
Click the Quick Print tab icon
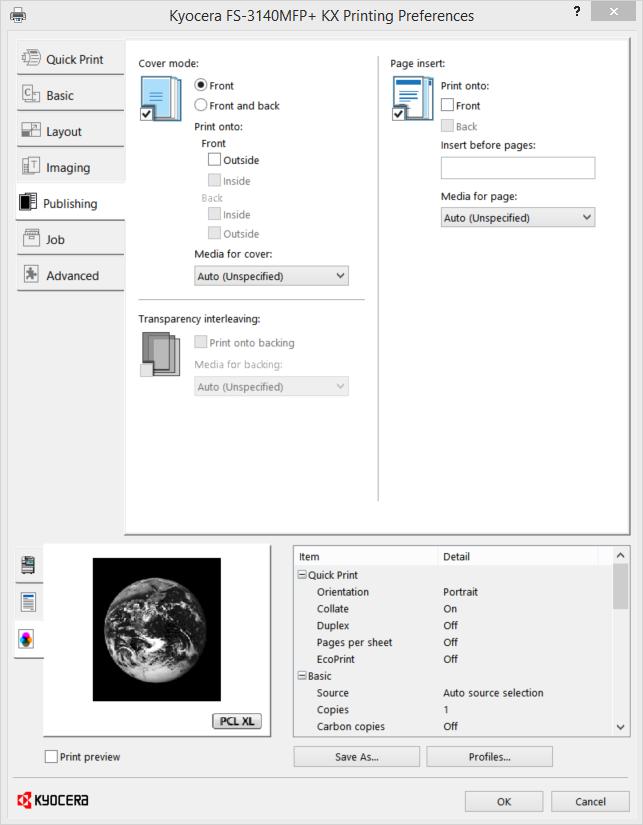[31, 57]
